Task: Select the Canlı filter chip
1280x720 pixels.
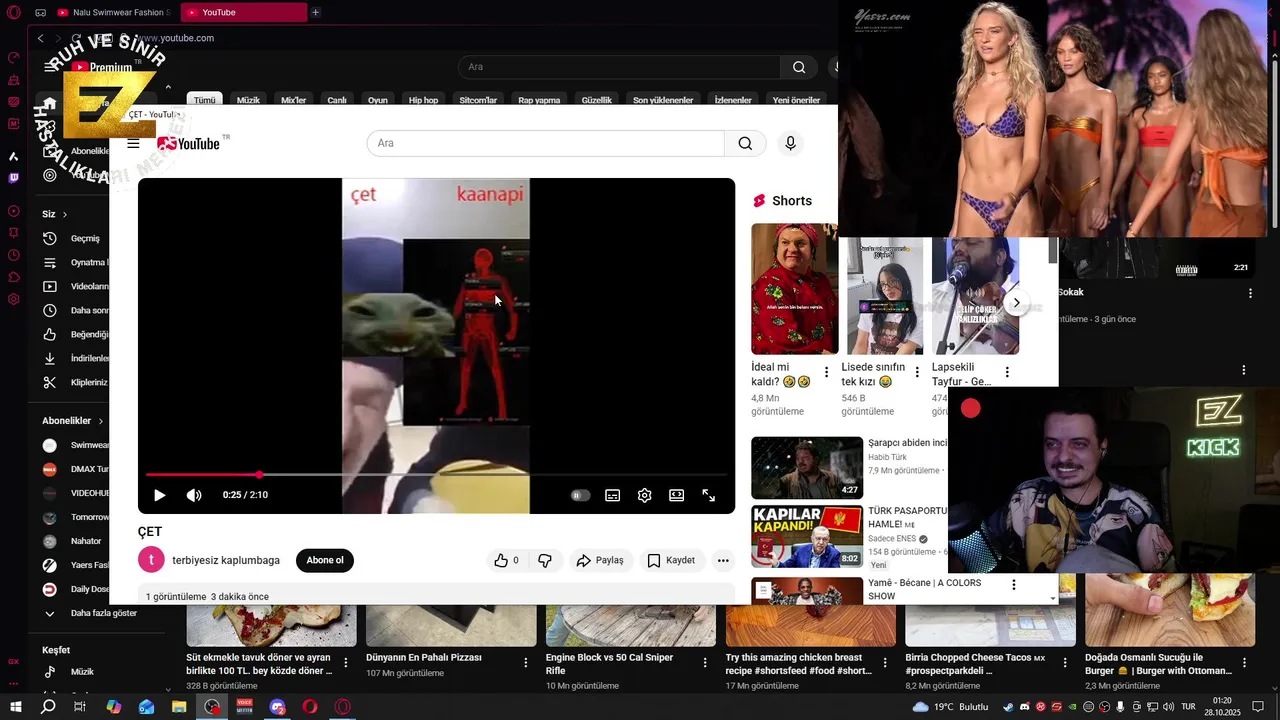Action: click(x=337, y=100)
